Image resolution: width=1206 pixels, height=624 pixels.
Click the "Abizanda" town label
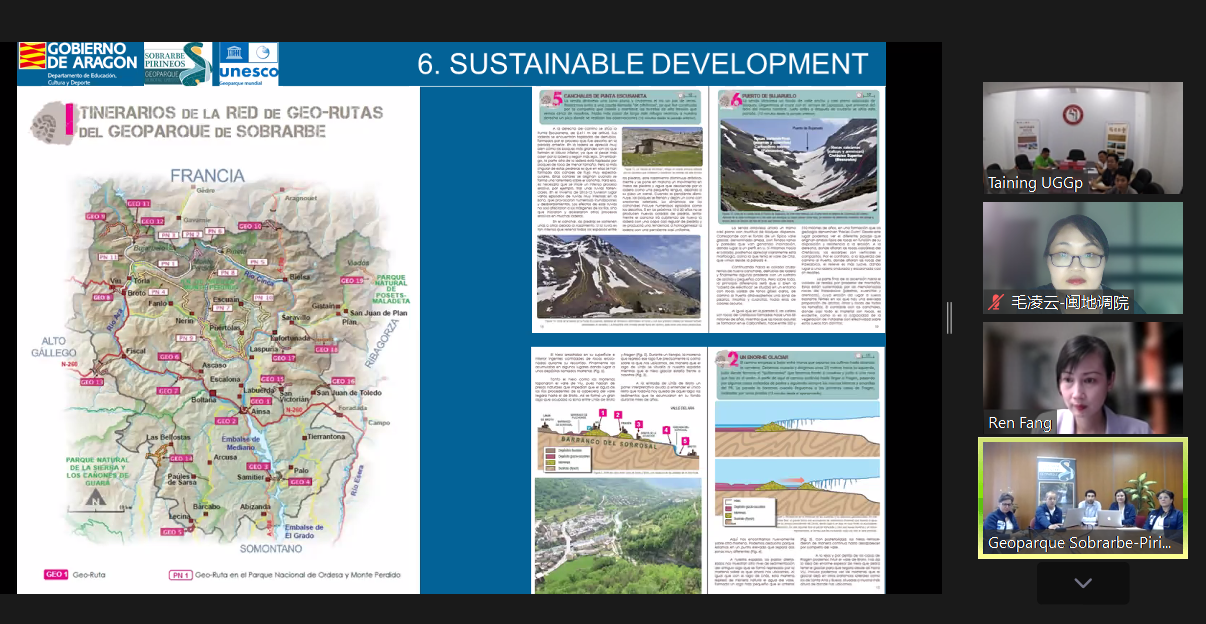click(256, 506)
